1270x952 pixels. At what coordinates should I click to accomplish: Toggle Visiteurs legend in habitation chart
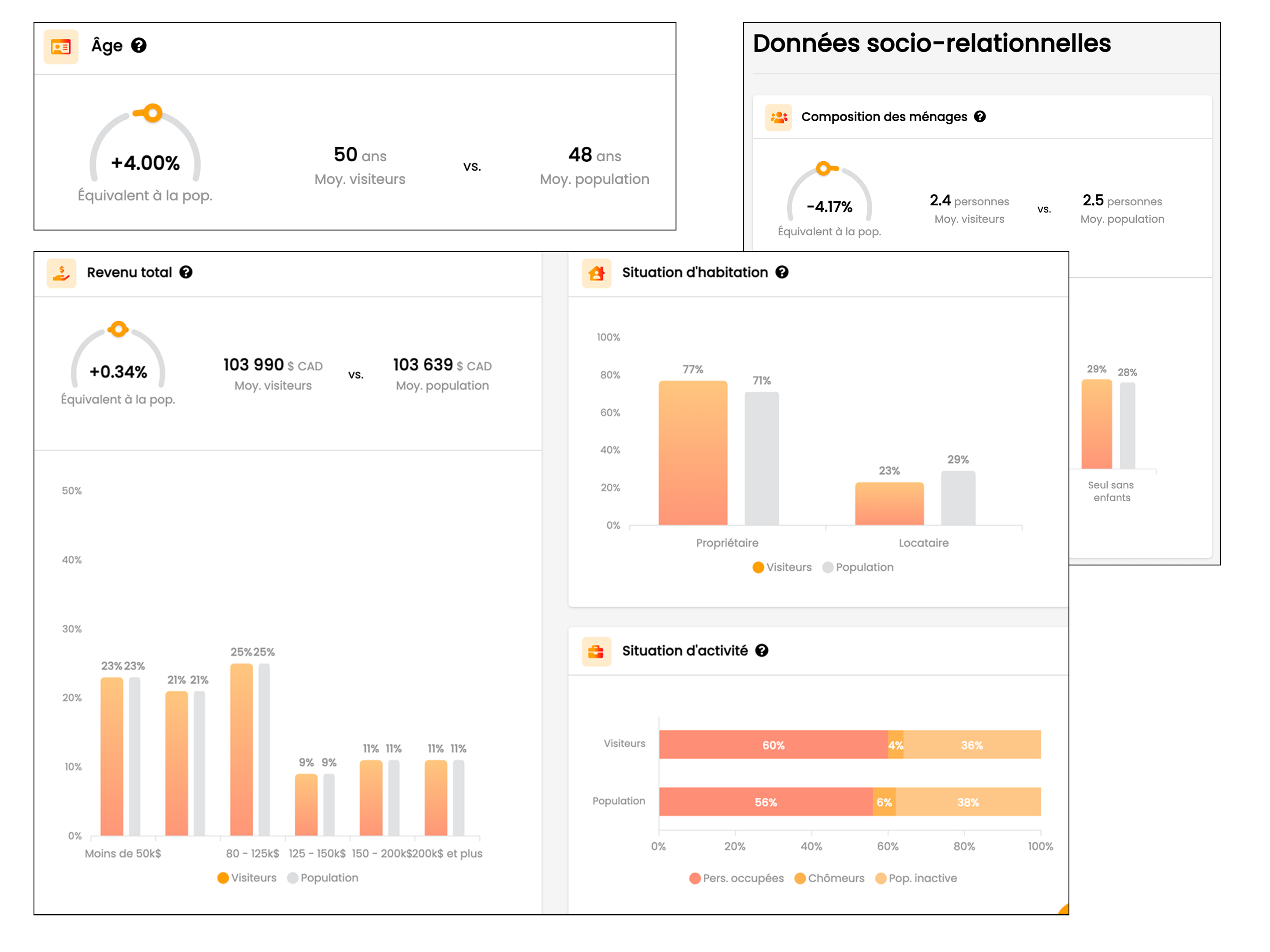point(782,567)
